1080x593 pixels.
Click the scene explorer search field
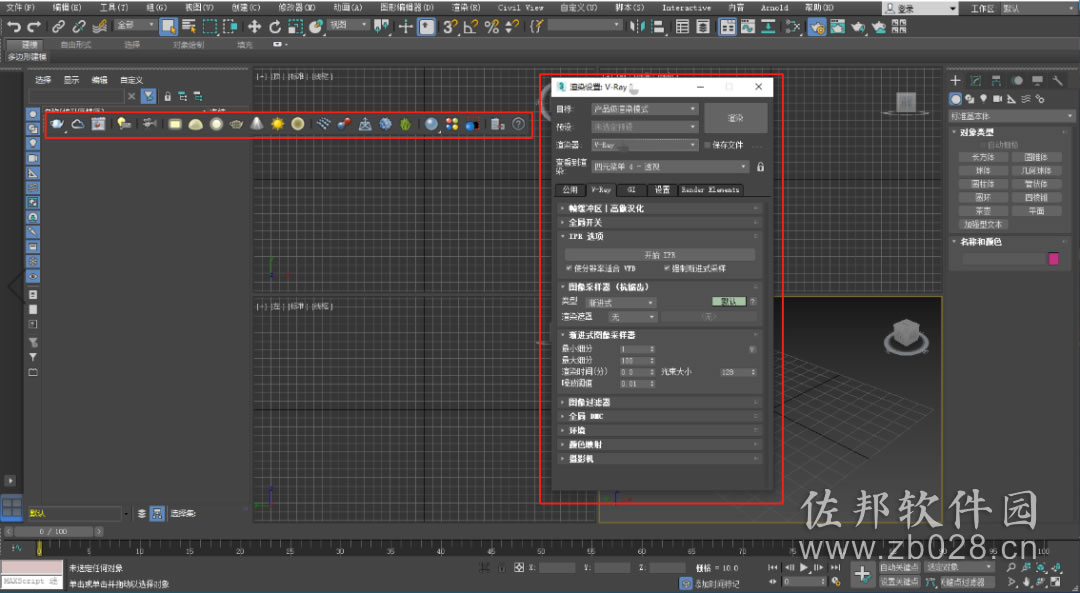76,96
